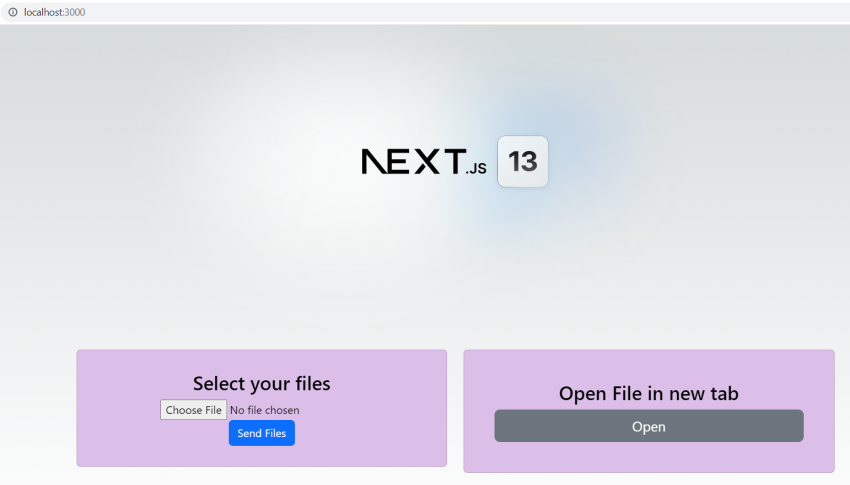The height and width of the screenshot is (485, 850).
Task: Click the small .JS suffix of the logo
Action: [x=476, y=169]
